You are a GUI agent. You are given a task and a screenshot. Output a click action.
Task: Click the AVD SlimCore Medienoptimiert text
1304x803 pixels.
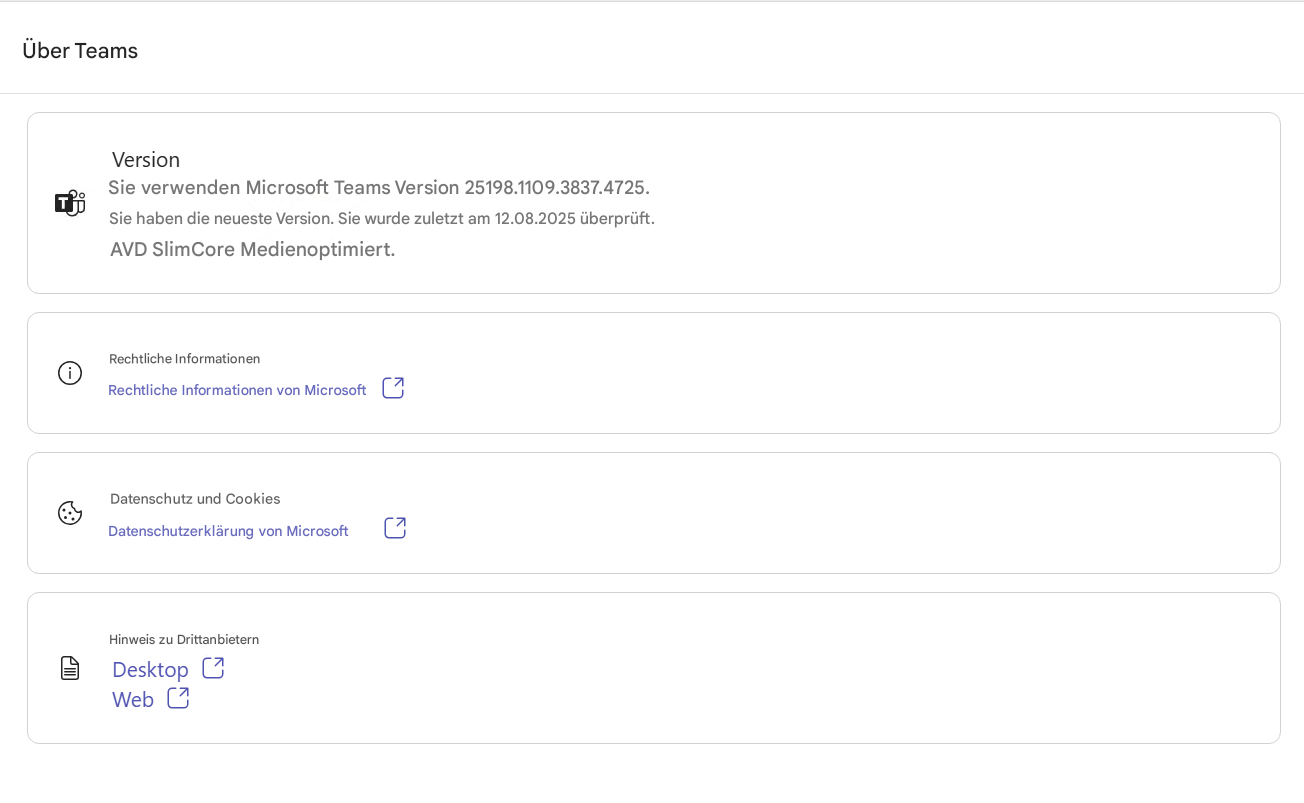(x=253, y=249)
